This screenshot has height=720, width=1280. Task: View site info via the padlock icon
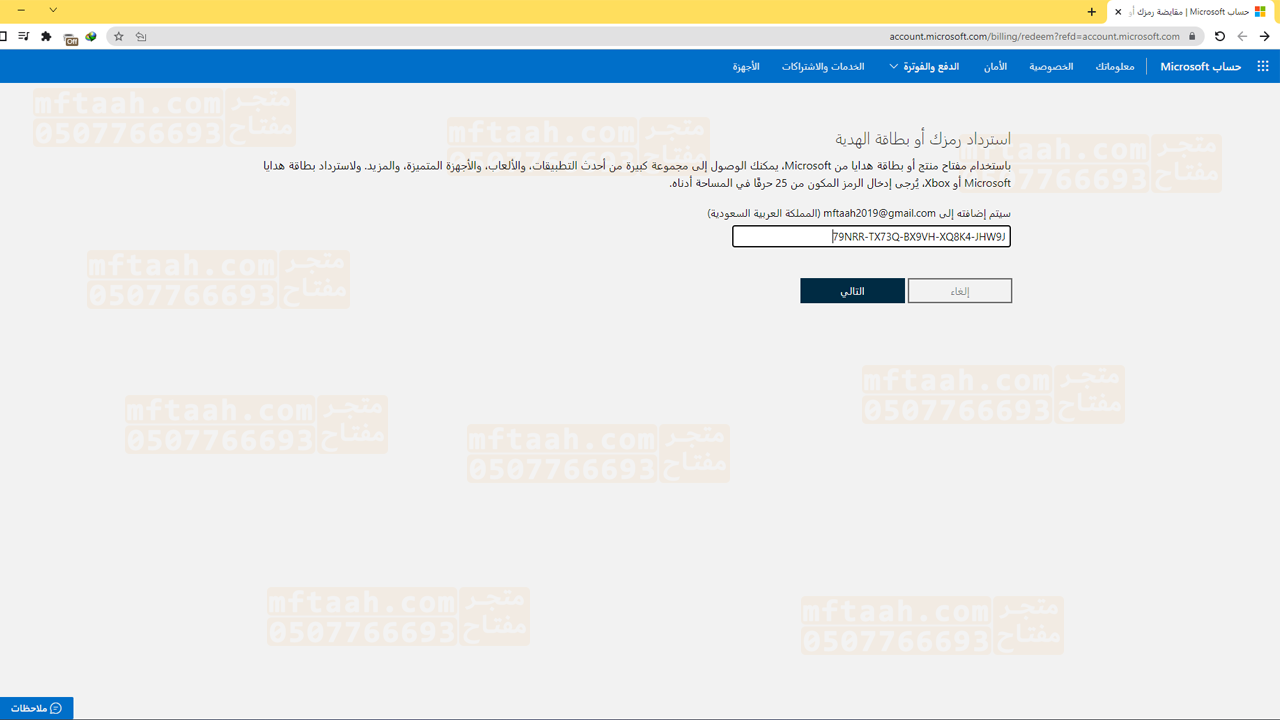pos(1192,36)
